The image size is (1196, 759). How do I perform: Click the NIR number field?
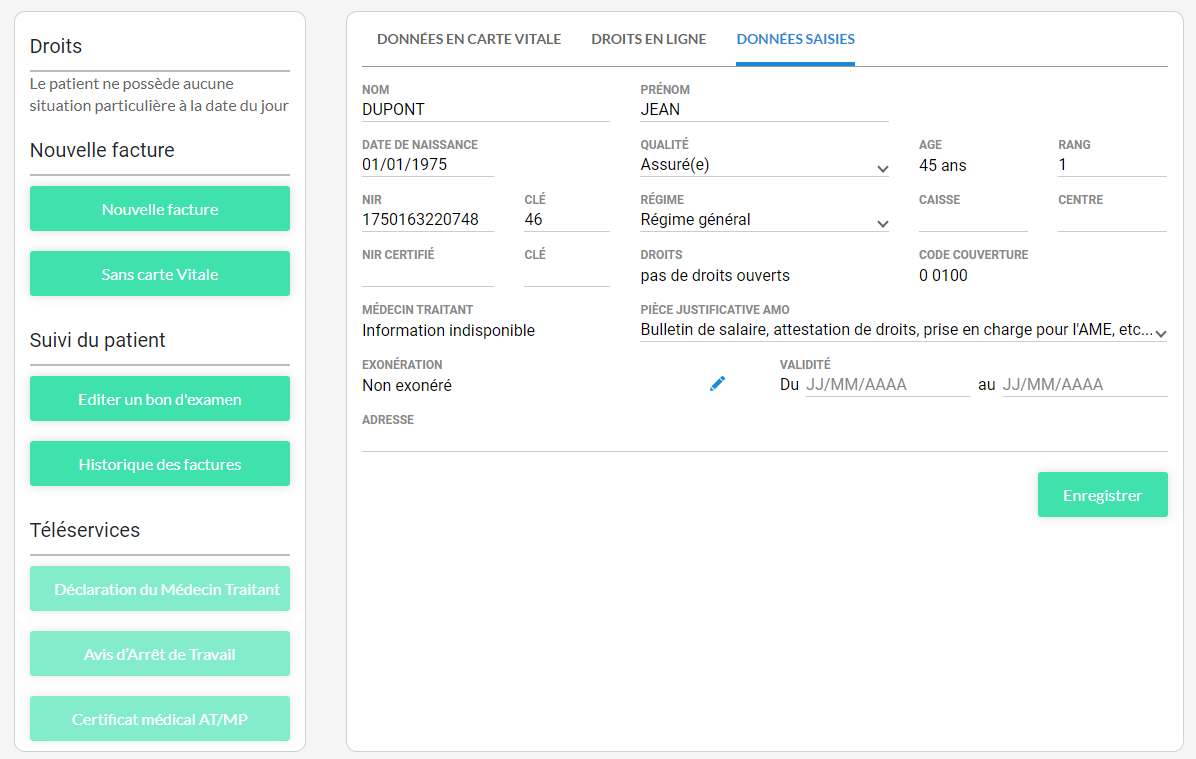tap(427, 221)
